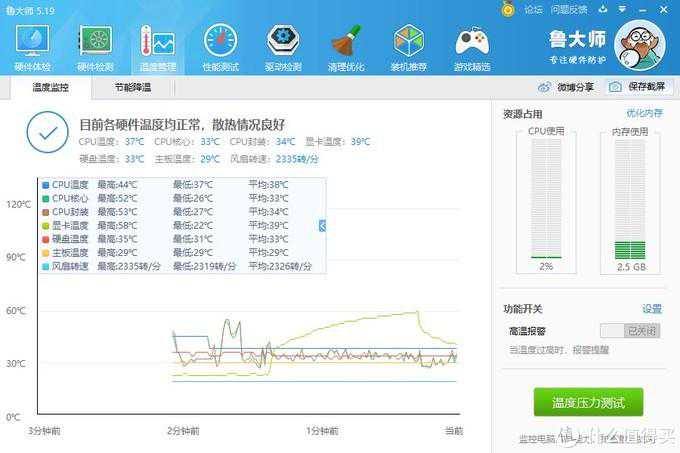Open 驱动检测 driver detection
This screenshot has width=680, height=453.
click(283, 47)
